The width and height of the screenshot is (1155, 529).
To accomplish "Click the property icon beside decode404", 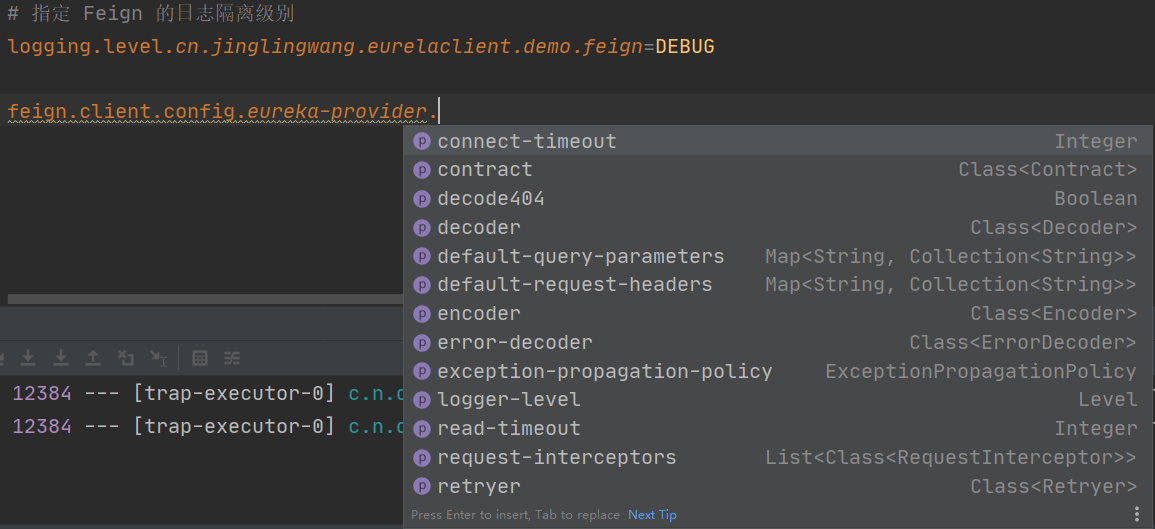I will [x=421, y=199].
